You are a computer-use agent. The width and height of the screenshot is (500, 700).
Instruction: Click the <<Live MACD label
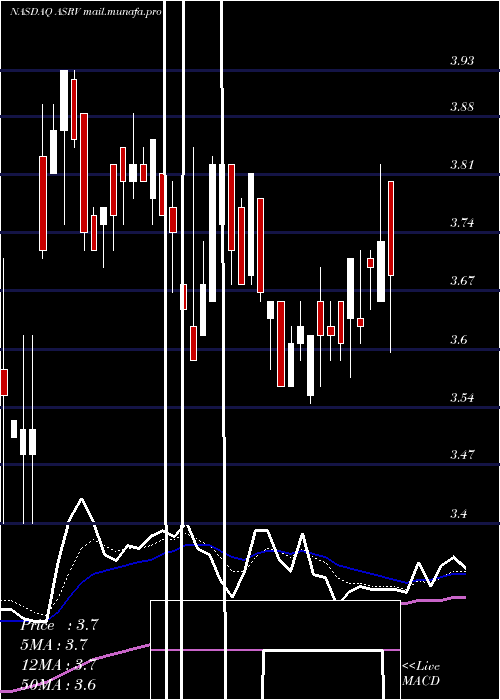tap(421, 673)
